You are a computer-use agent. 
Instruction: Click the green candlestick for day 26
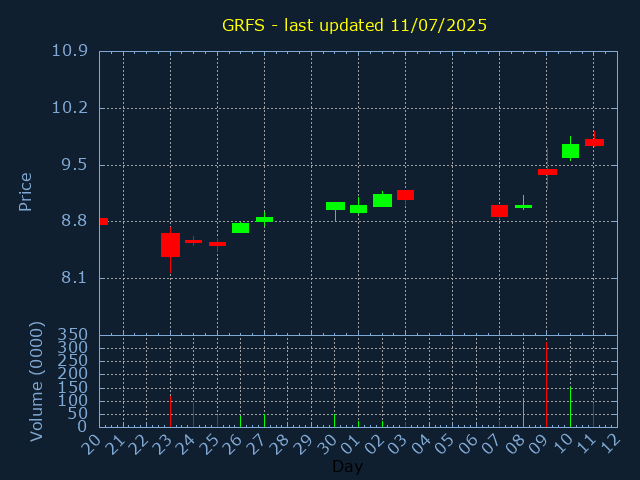(x=240, y=228)
